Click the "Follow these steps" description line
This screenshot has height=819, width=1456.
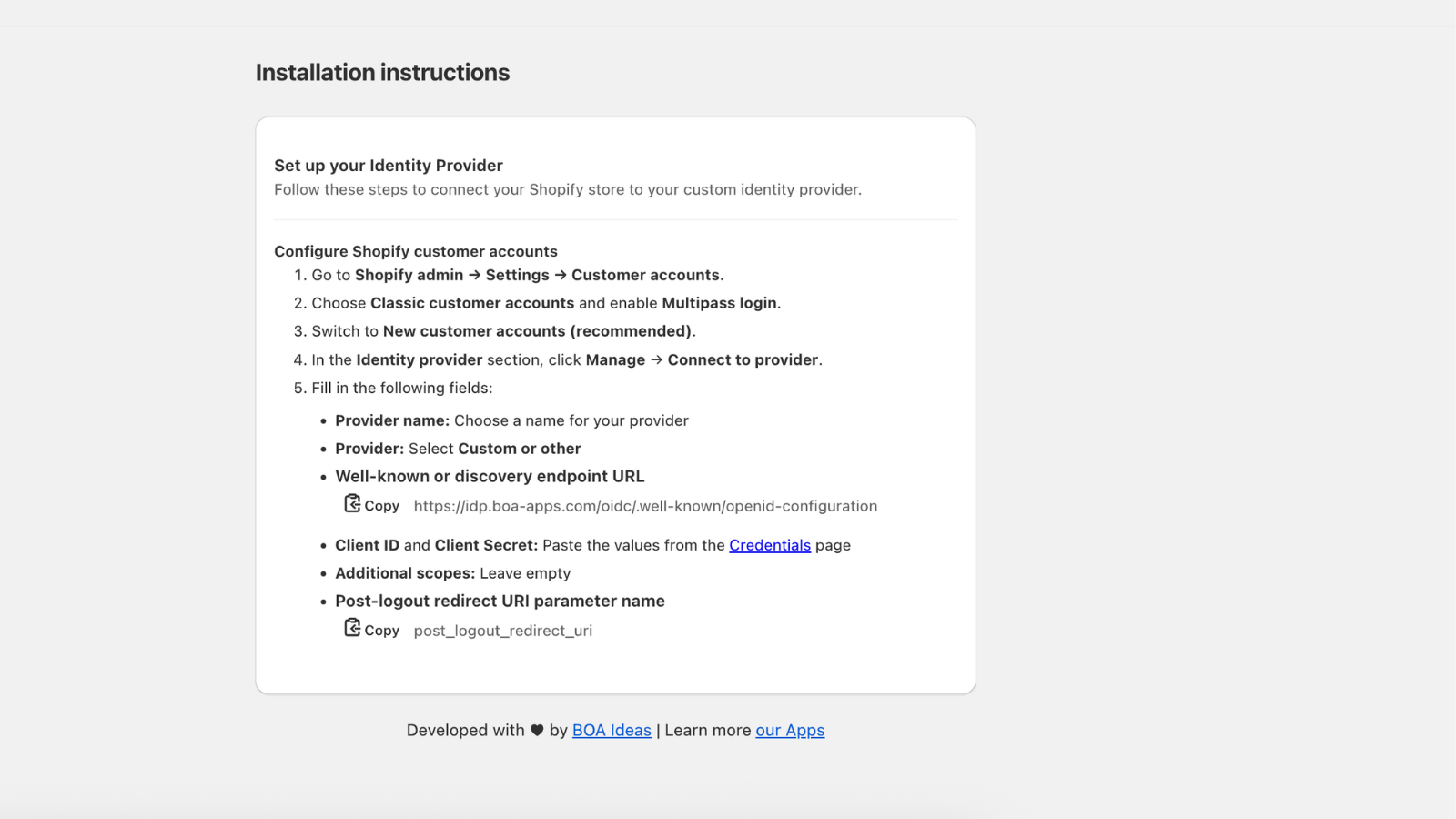click(x=567, y=189)
